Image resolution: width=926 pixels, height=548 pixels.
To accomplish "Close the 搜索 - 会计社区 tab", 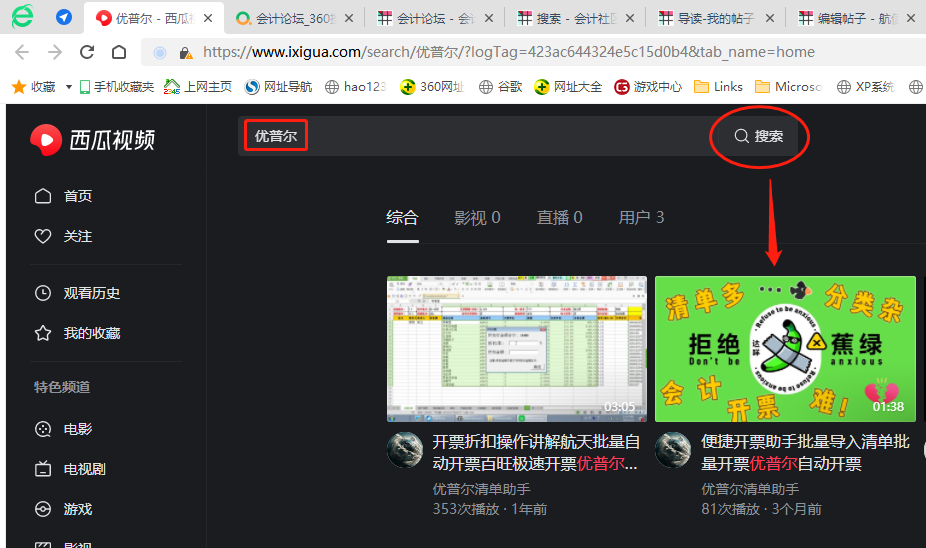I will [630, 18].
